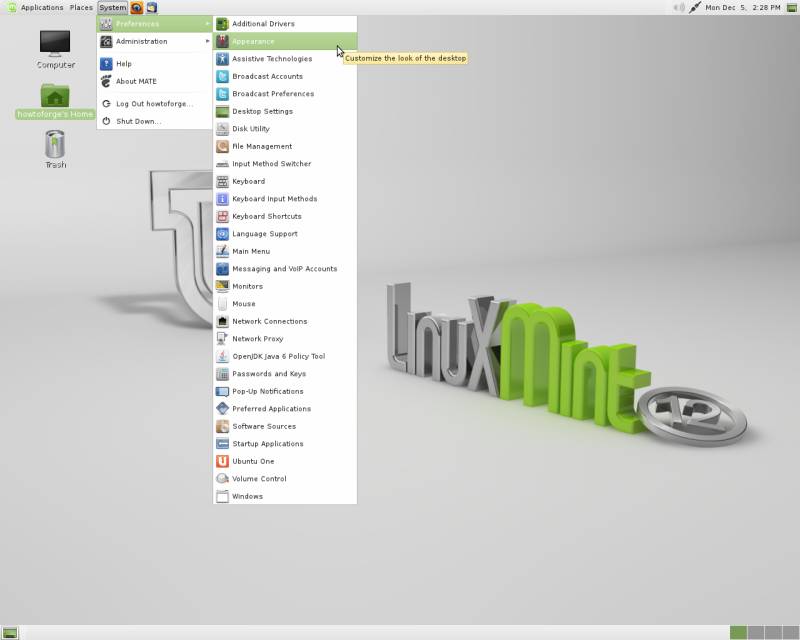Click Show Desktop button in bottom panel

(x=10, y=633)
